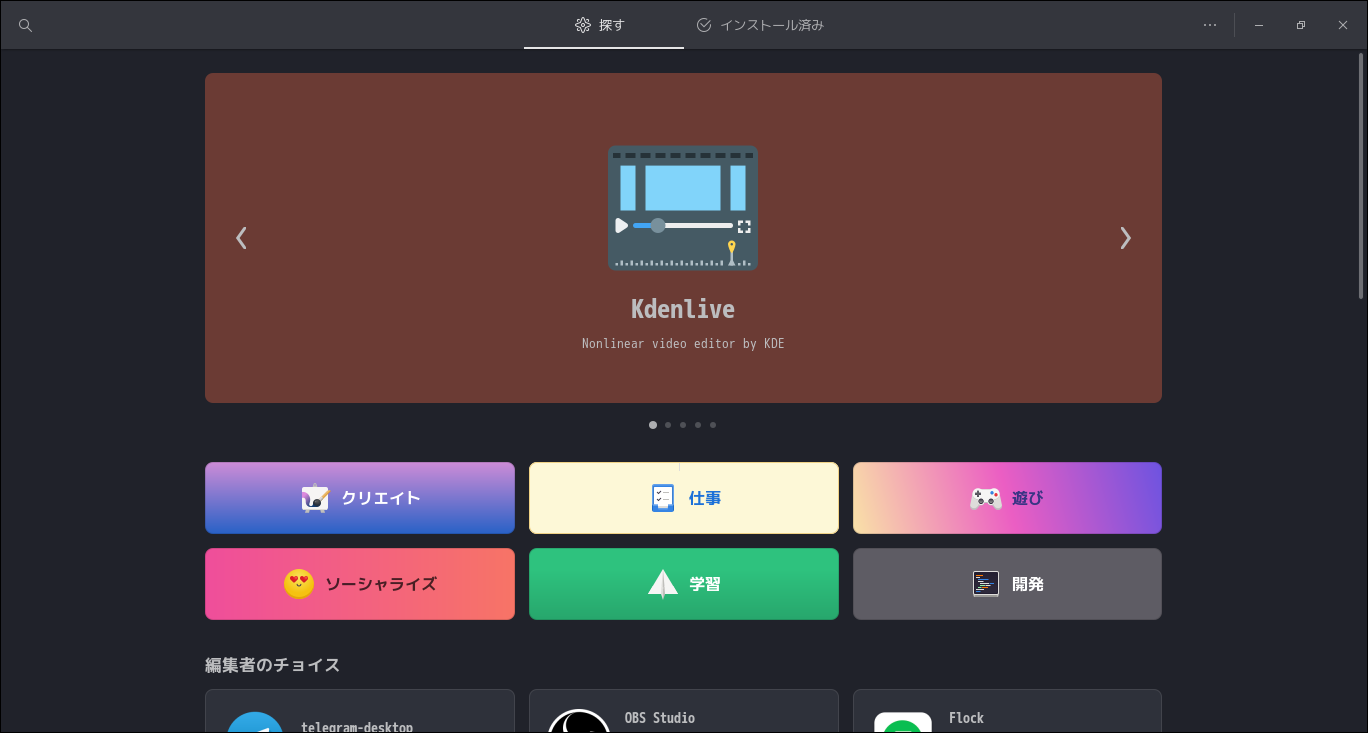This screenshot has height=733, width=1368.
Task: Open the ソーシャライズ category
Action: [360, 584]
